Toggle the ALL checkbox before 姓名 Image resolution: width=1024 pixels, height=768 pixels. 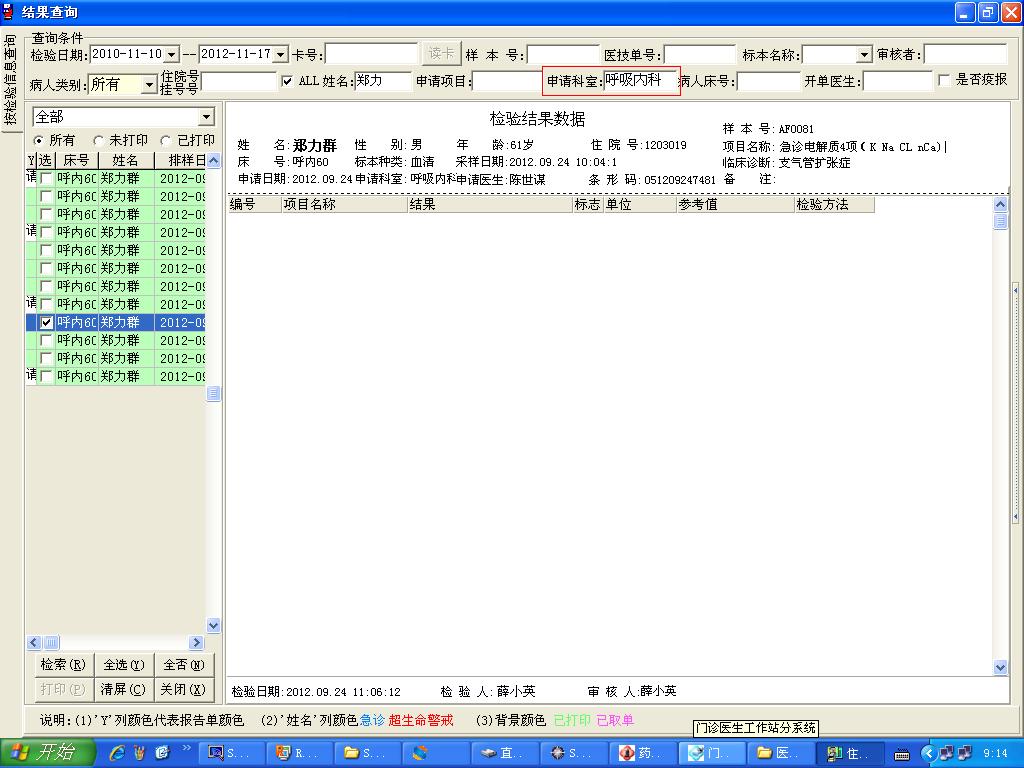click(x=287, y=81)
